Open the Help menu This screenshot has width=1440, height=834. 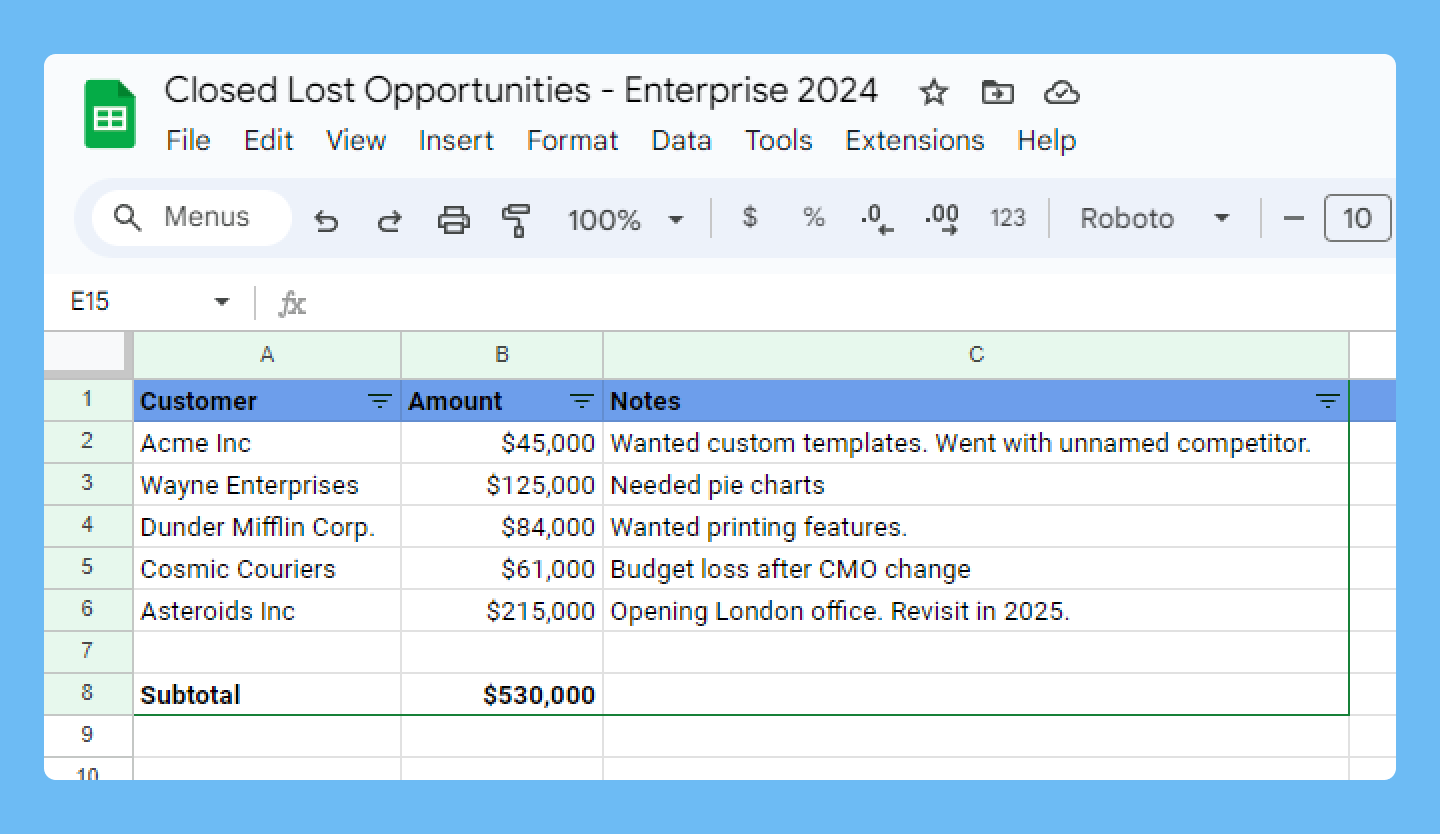pyautogui.click(x=1047, y=141)
